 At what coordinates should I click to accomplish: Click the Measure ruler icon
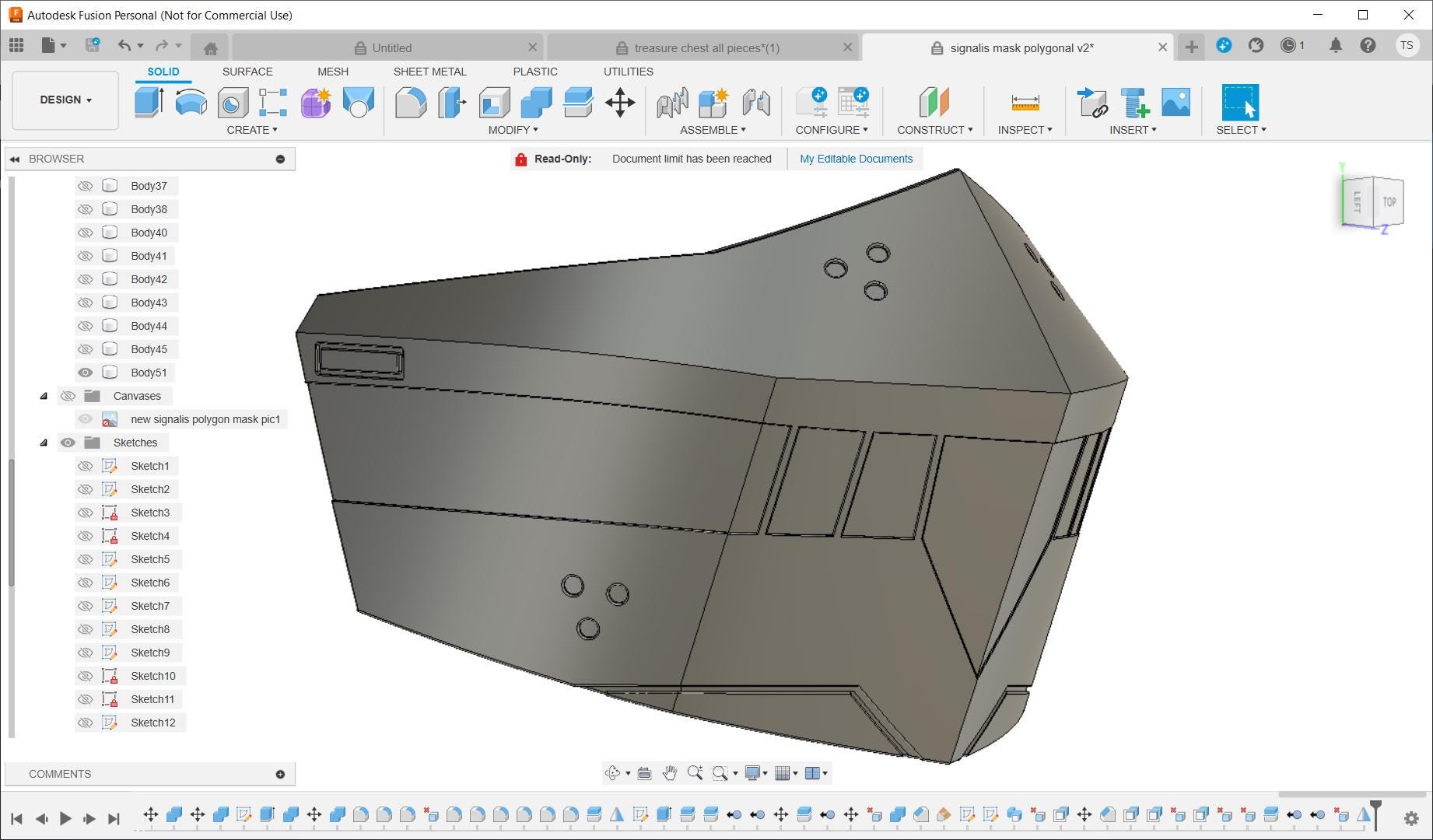1025,102
